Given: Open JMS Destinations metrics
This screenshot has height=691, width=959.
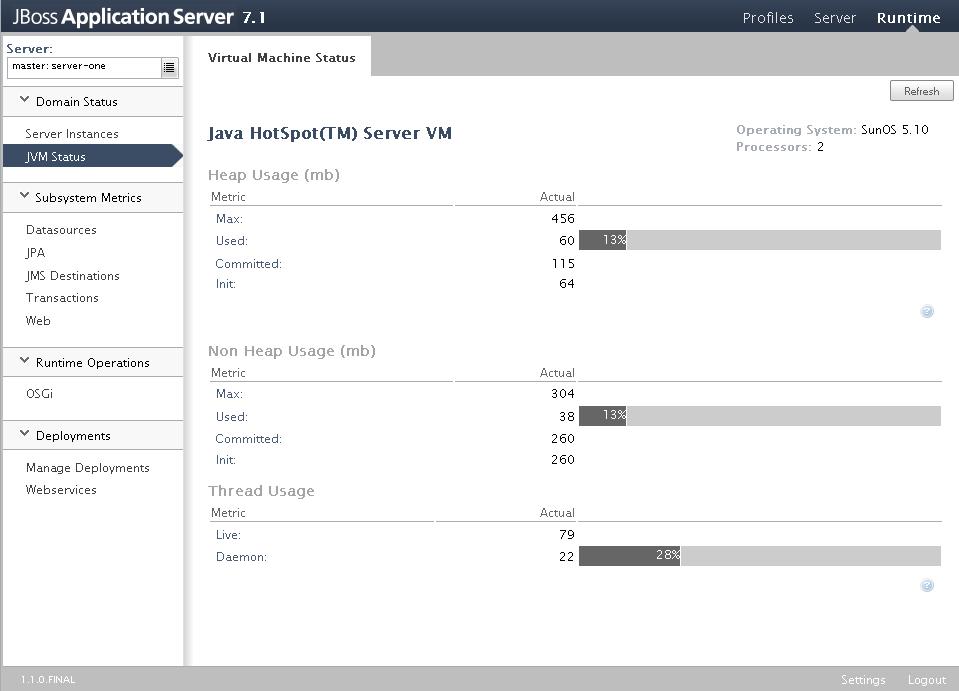Looking at the screenshot, I should click(x=72, y=276).
